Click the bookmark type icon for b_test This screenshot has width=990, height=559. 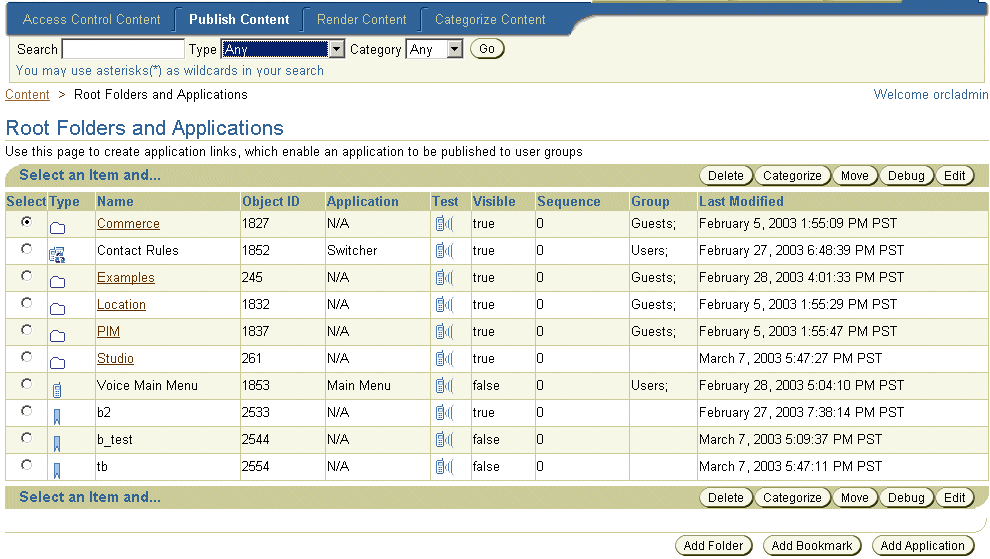[57, 444]
